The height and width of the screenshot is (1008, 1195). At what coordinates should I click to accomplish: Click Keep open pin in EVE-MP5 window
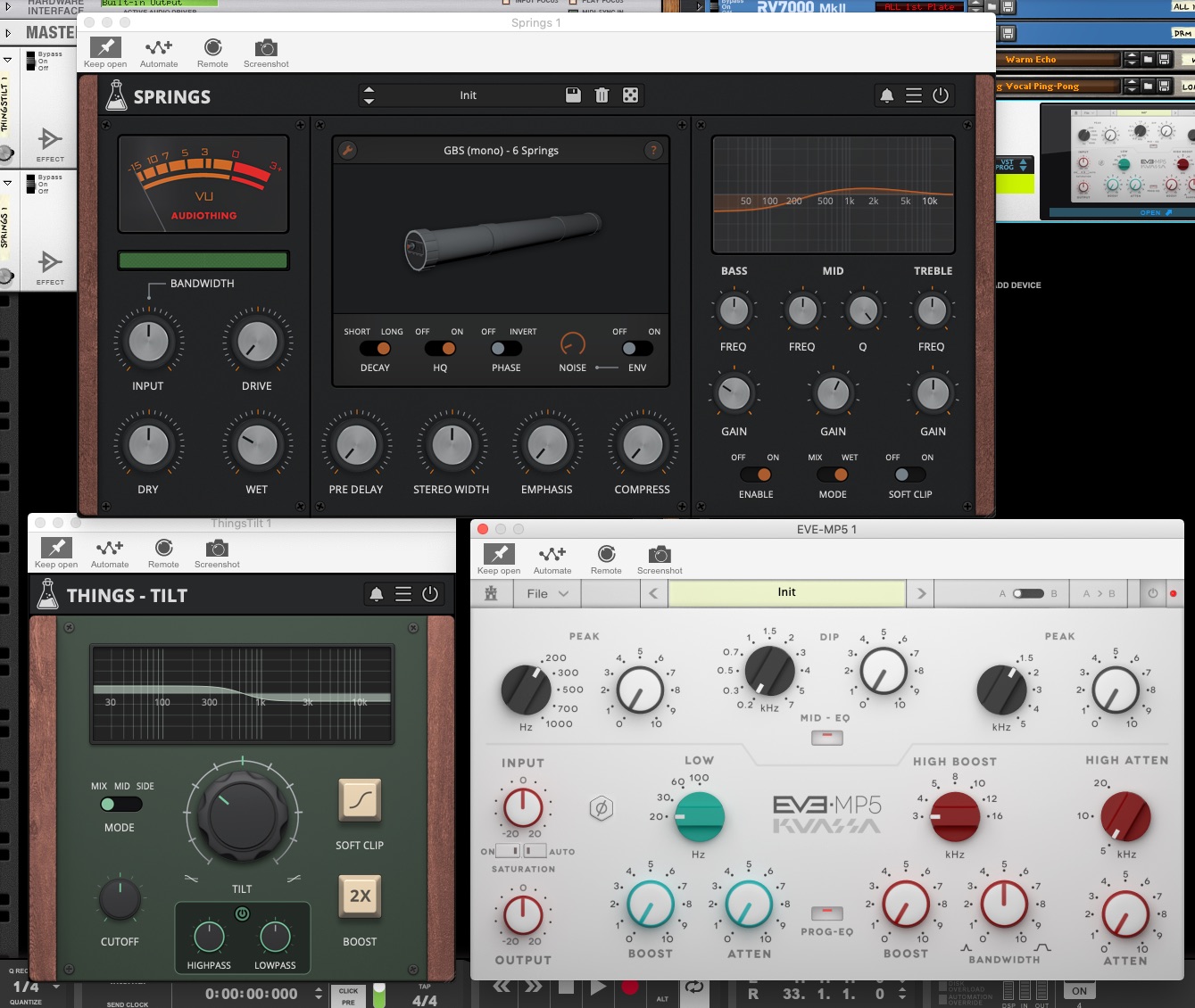[x=499, y=554]
